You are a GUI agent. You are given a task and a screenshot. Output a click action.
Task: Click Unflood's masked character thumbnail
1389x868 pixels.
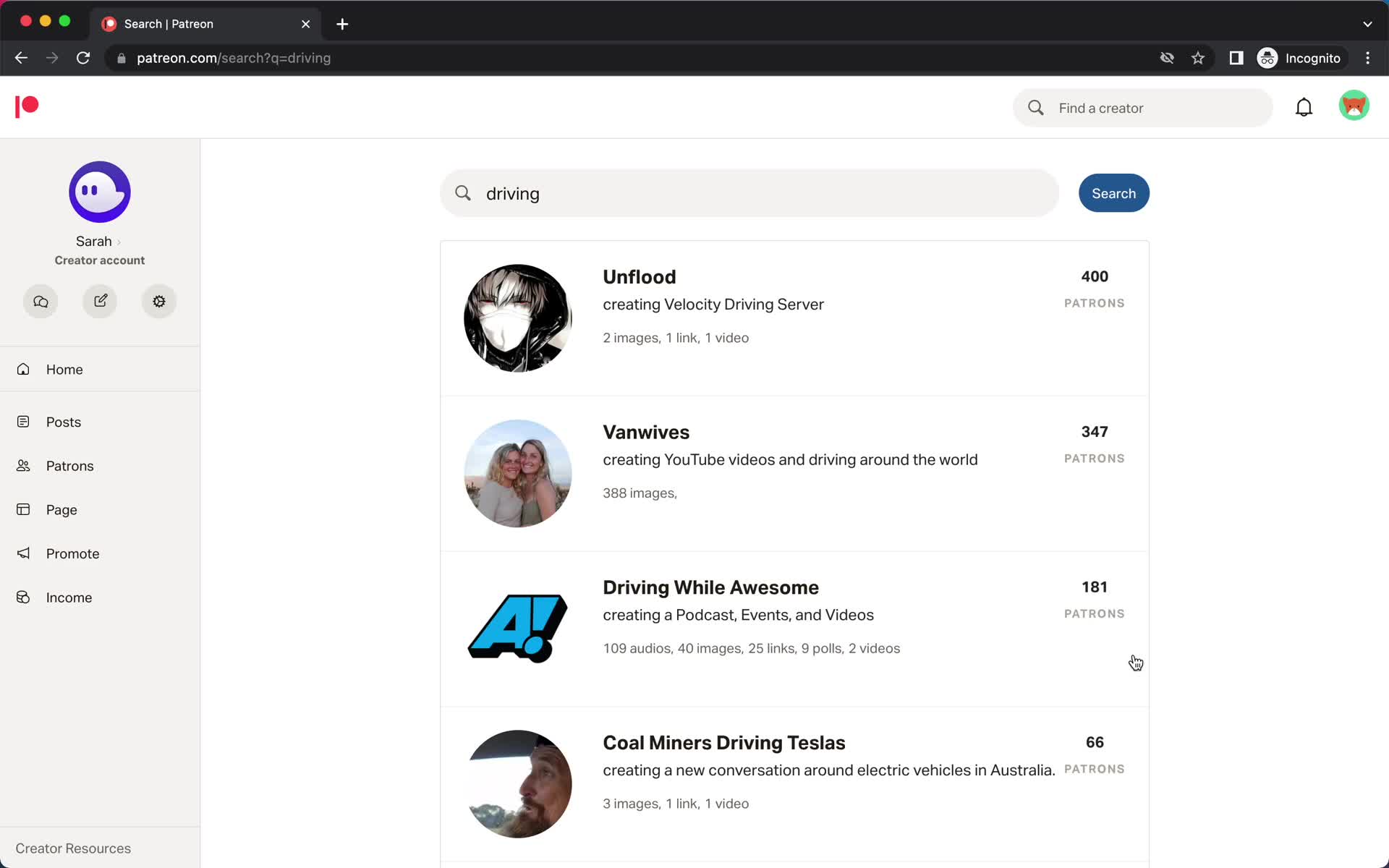518,318
